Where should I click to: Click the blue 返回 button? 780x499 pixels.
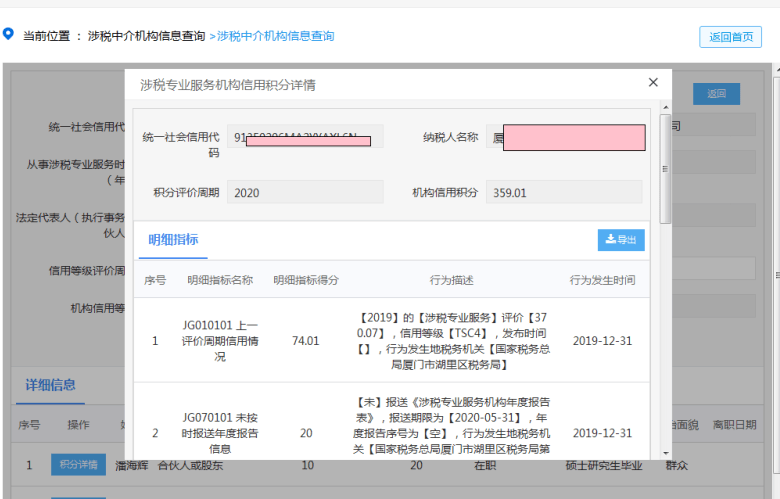click(x=716, y=94)
